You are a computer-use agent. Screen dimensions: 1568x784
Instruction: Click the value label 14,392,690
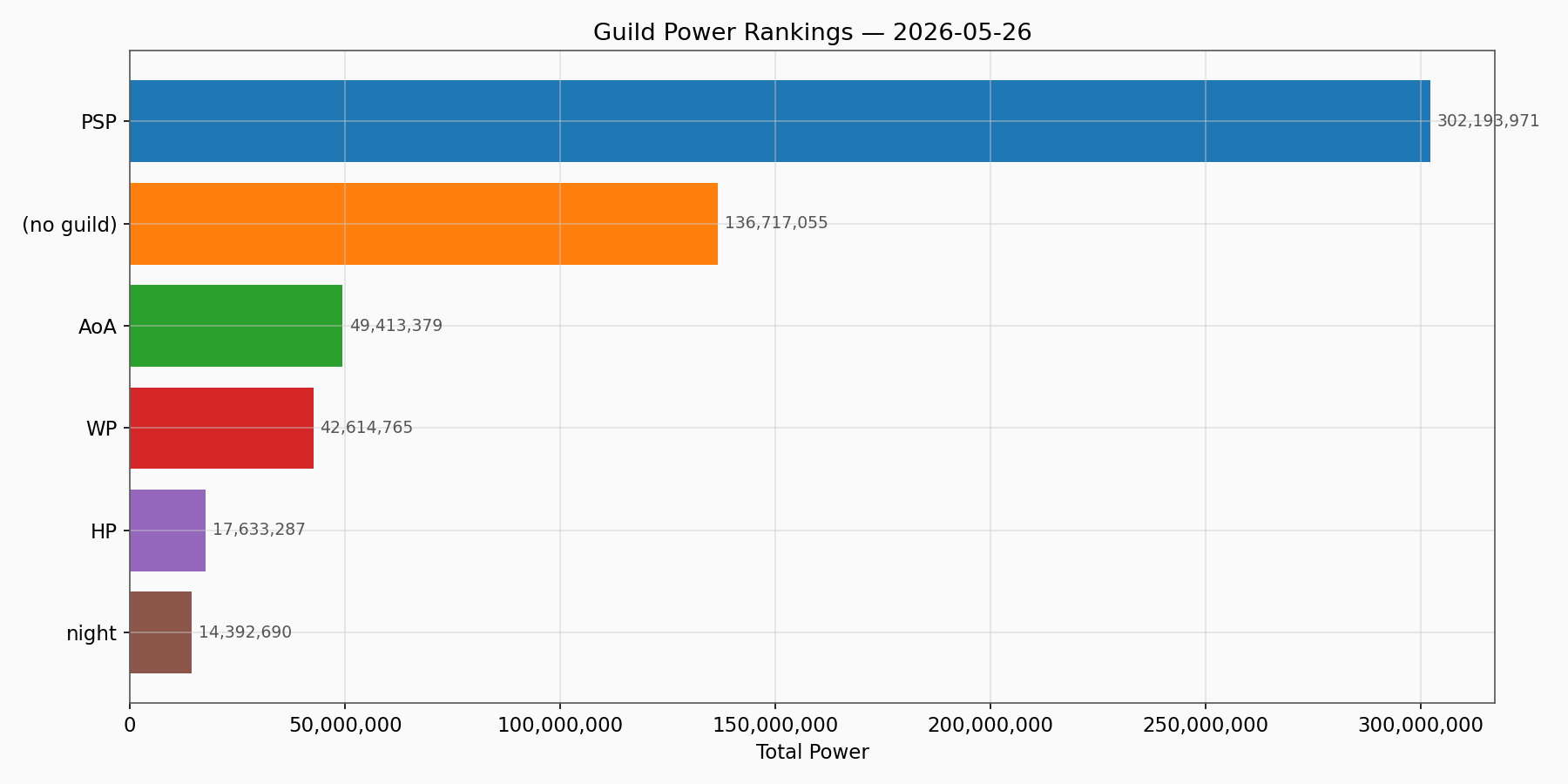coord(245,632)
